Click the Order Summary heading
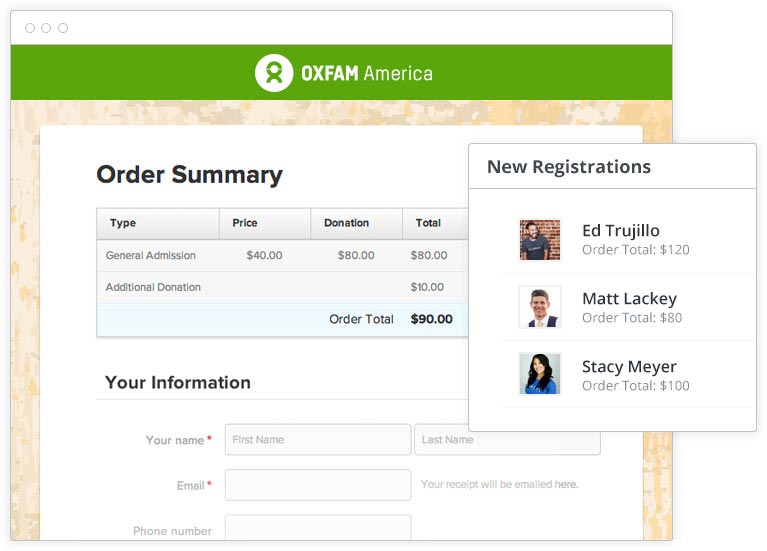The image size is (767, 551). [x=189, y=175]
